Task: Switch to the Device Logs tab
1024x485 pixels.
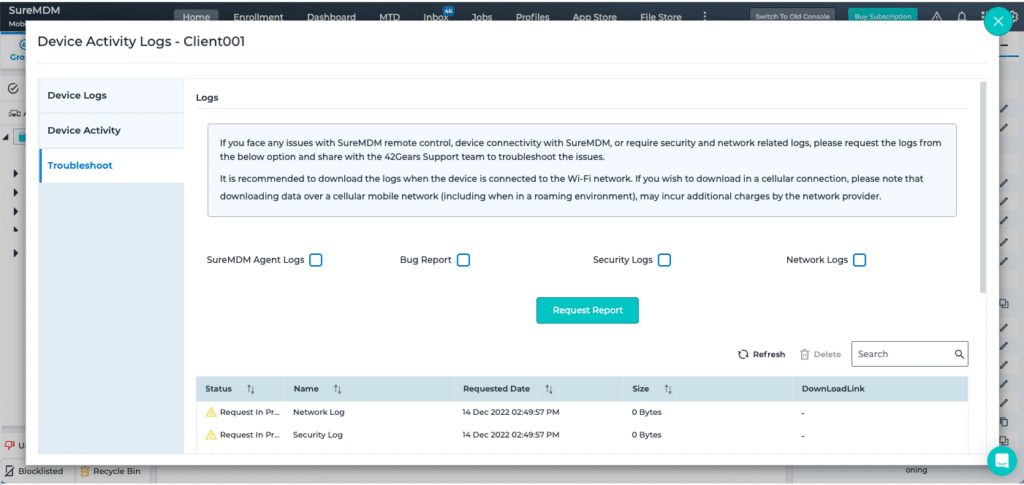Action: pyautogui.click(x=112, y=95)
